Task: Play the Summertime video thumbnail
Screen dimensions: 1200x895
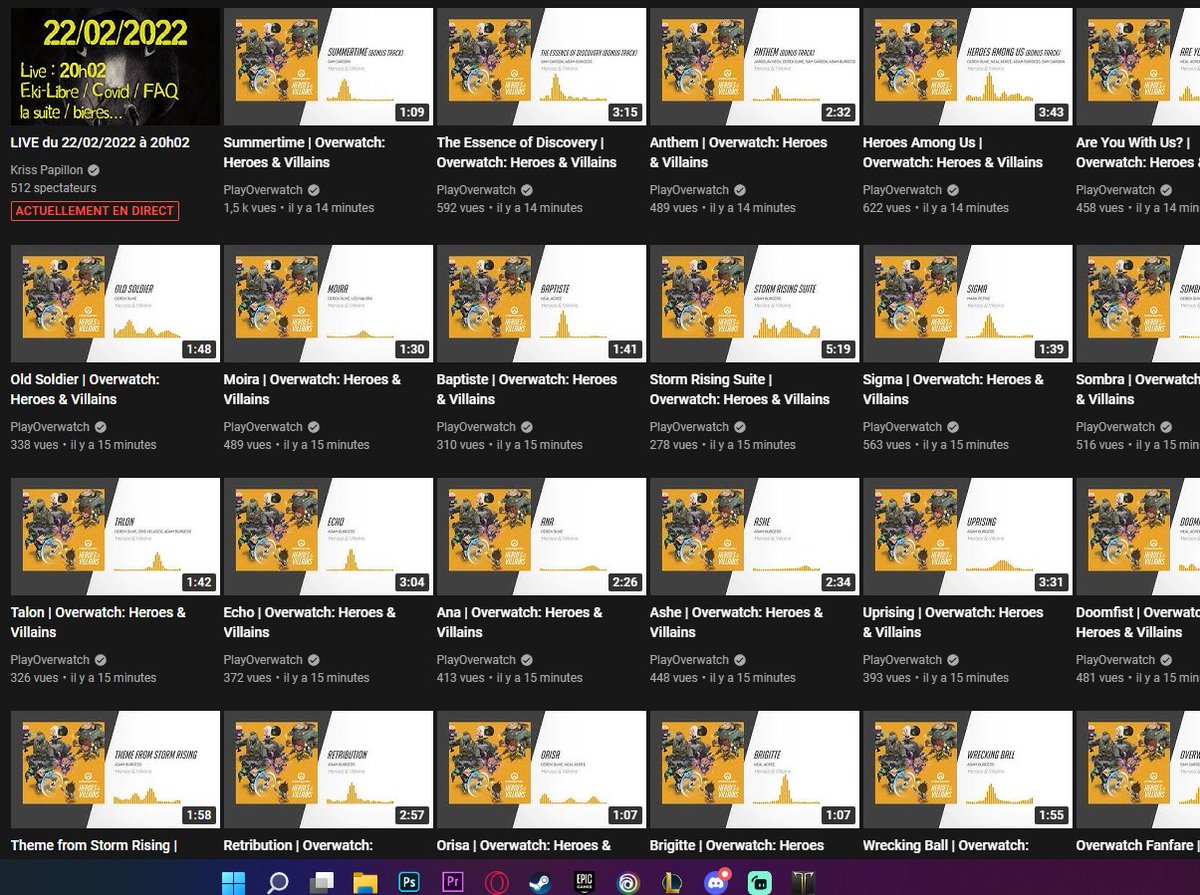Action: point(328,67)
